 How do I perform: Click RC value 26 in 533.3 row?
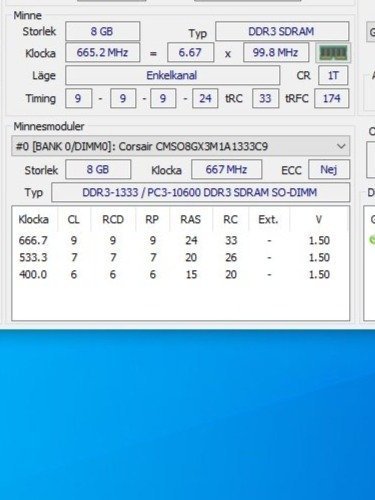[x=231, y=257]
